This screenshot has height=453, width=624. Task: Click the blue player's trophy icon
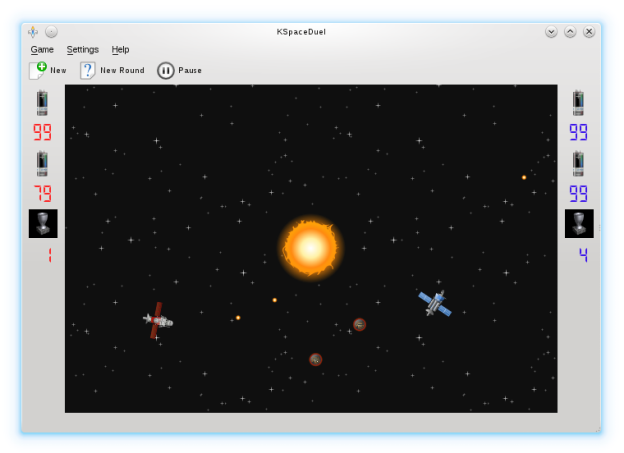(579, 224)
